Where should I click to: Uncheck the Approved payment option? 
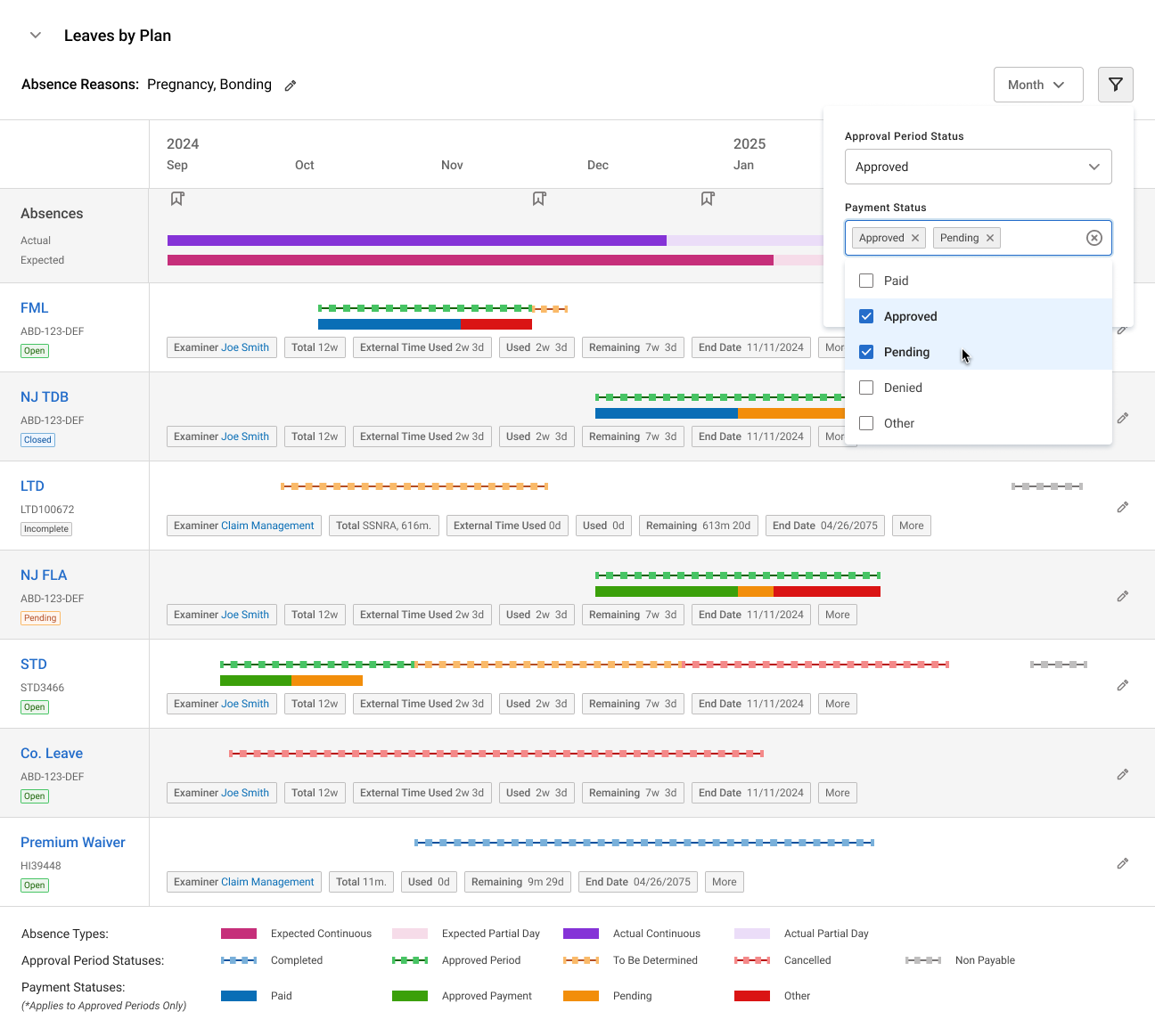coord(866,316)
